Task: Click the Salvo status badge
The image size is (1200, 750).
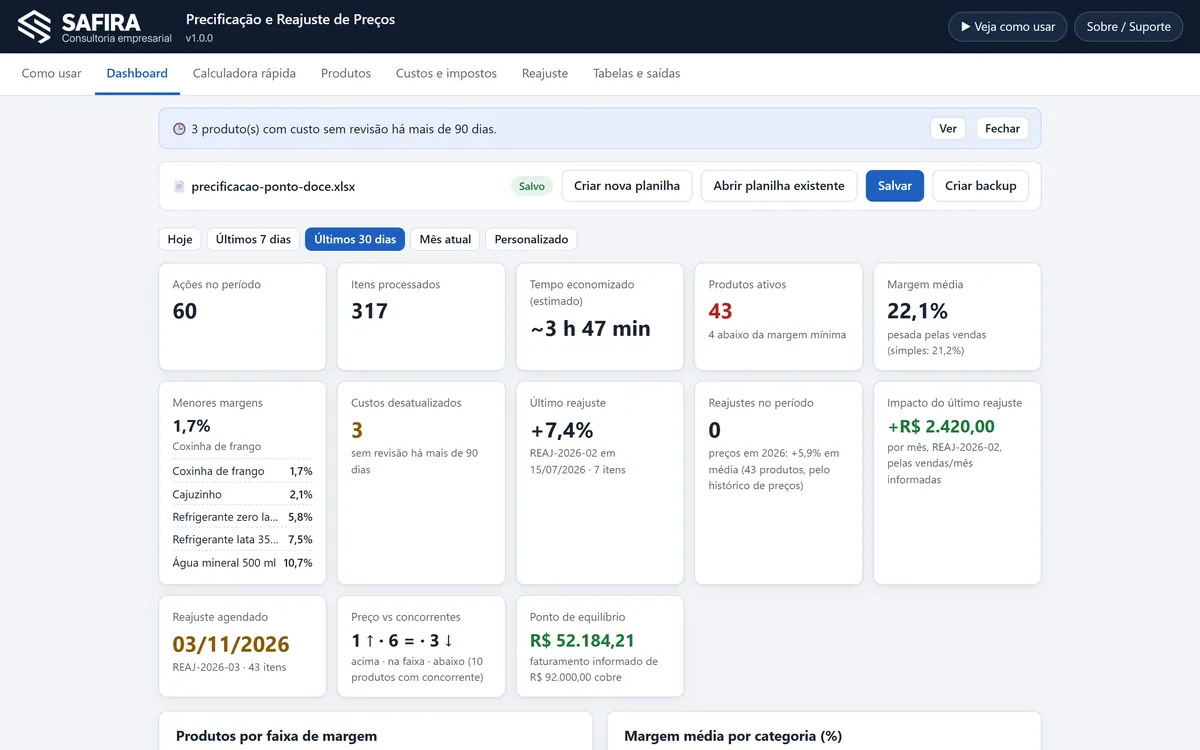Action: click(x=532, y=186)
